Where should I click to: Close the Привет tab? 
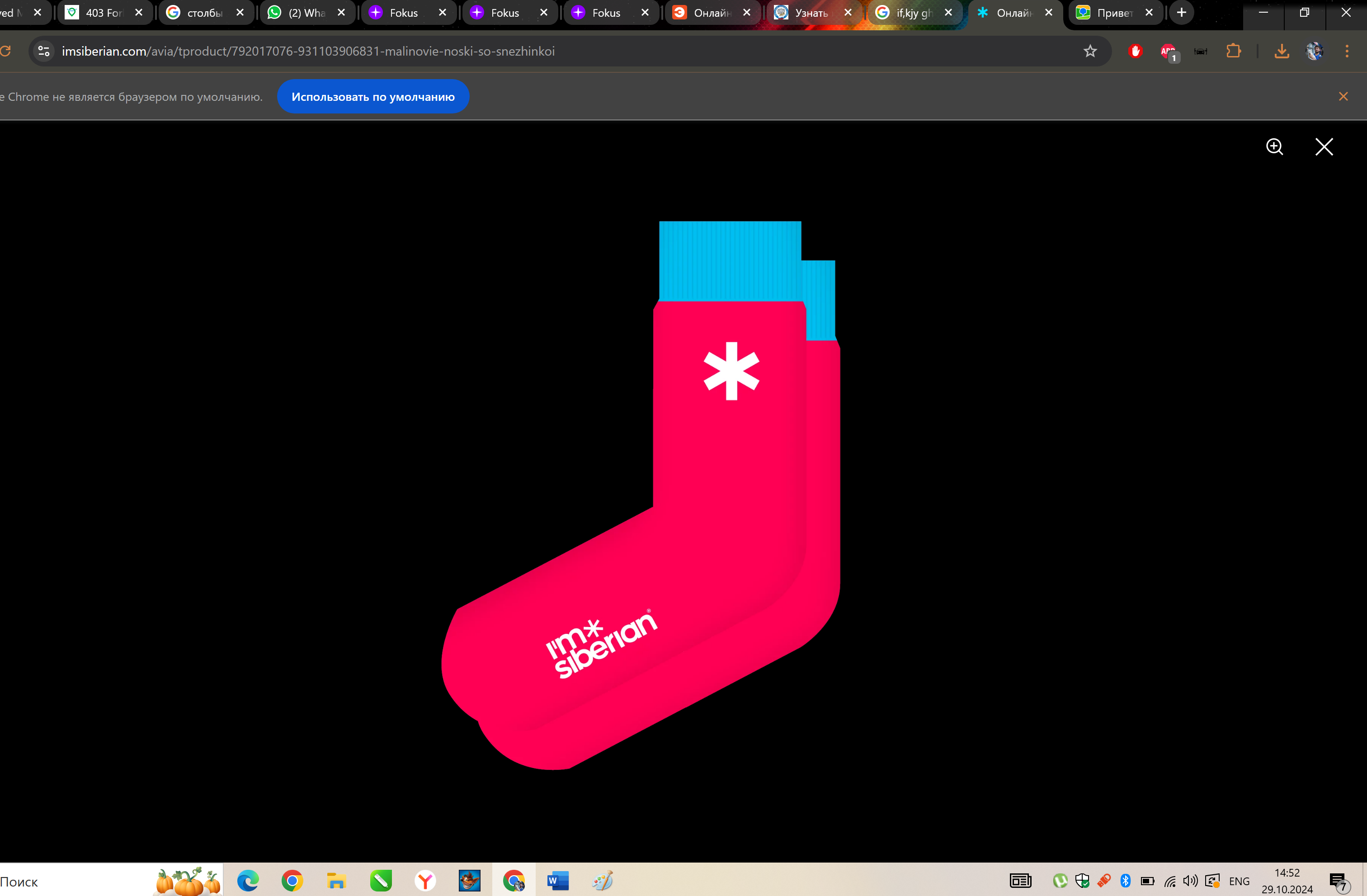point(1149,13)
